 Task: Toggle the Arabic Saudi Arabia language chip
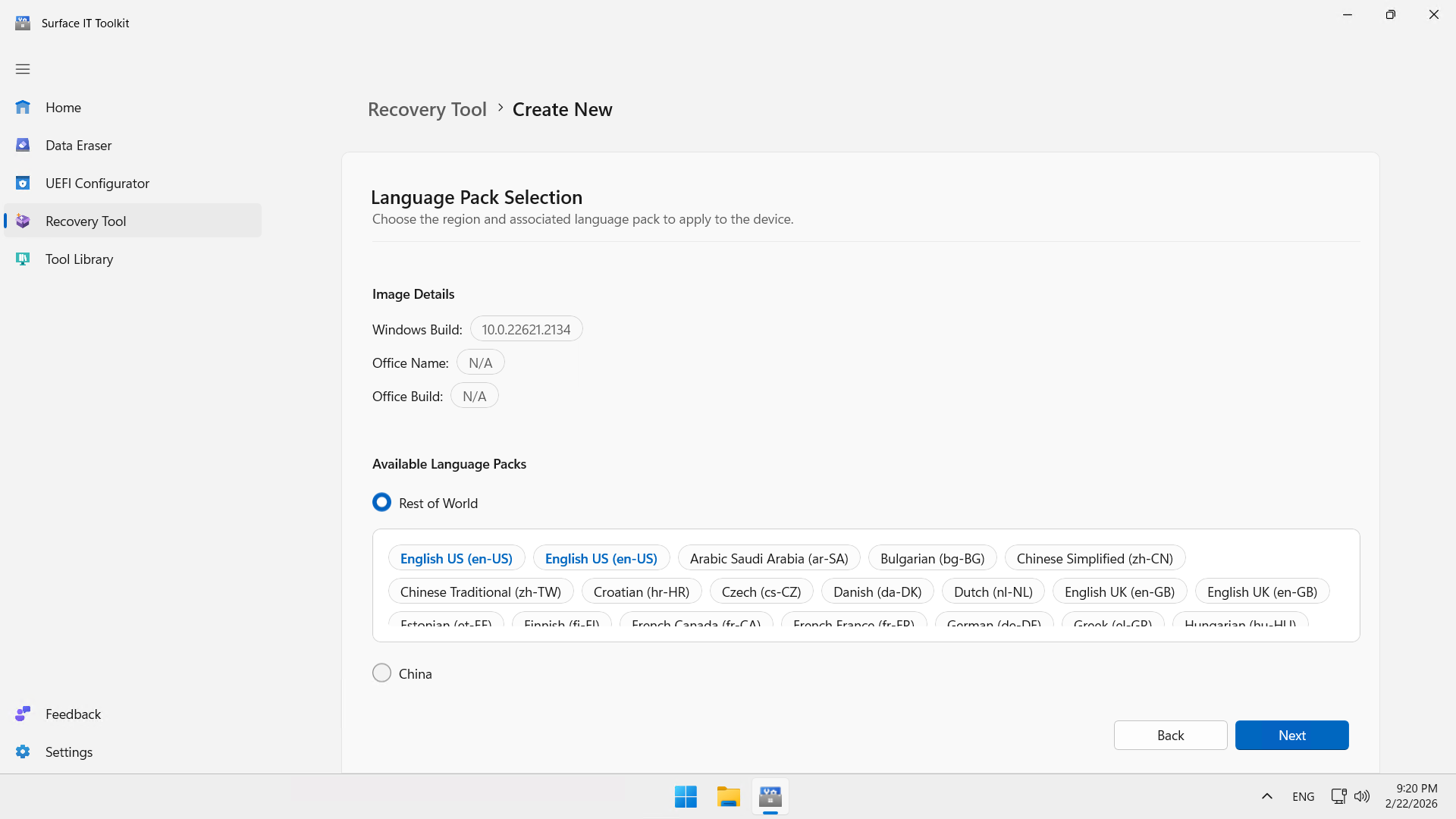tap(768, 559)
